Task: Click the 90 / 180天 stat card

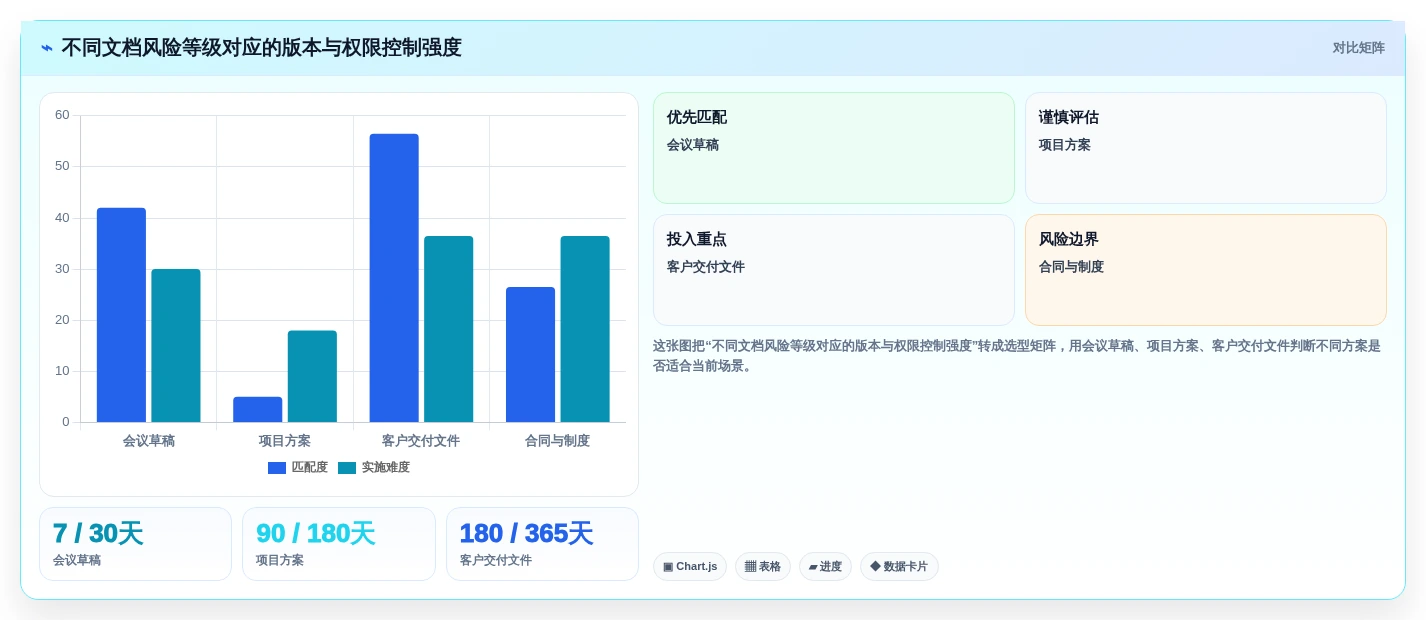Action: 339,544
